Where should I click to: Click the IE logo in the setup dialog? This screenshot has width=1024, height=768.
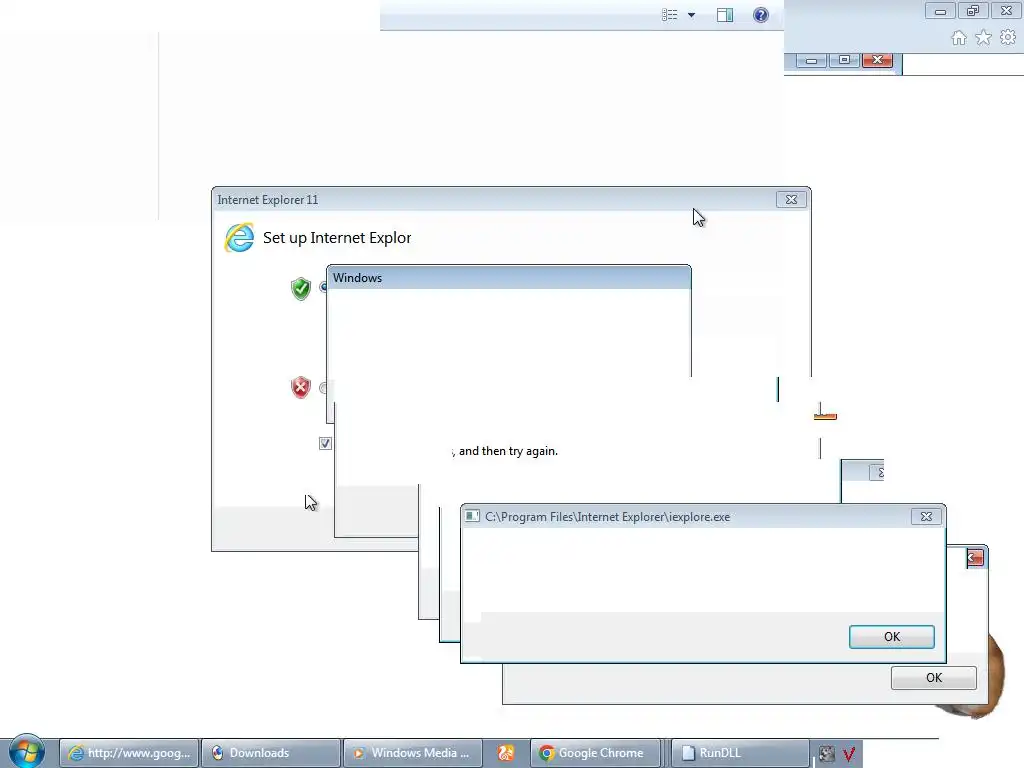click(x=239, y=238)
